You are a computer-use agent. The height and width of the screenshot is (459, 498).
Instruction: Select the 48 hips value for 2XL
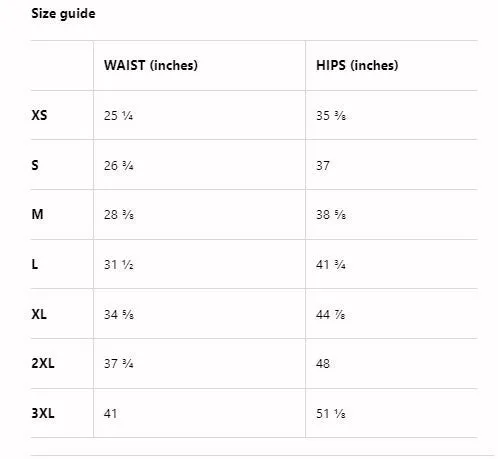click(x=323, y=363)
